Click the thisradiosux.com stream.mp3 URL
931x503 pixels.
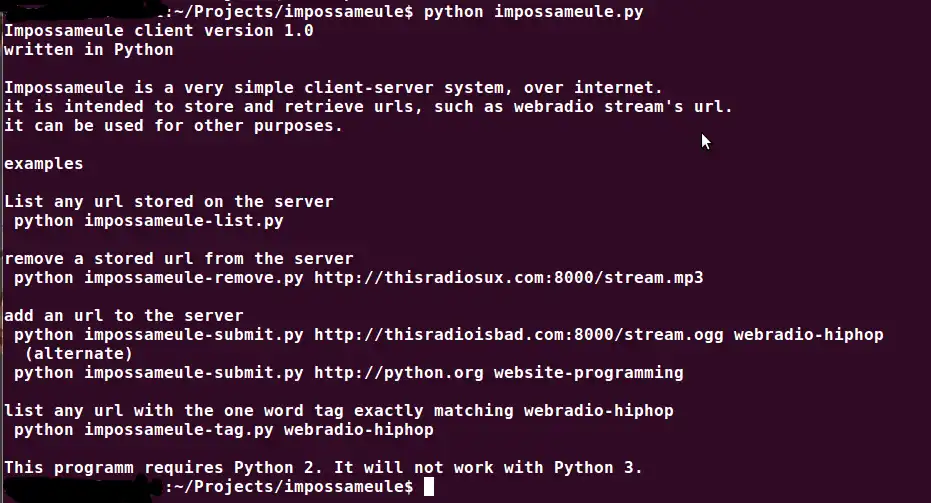click(508, 277)
